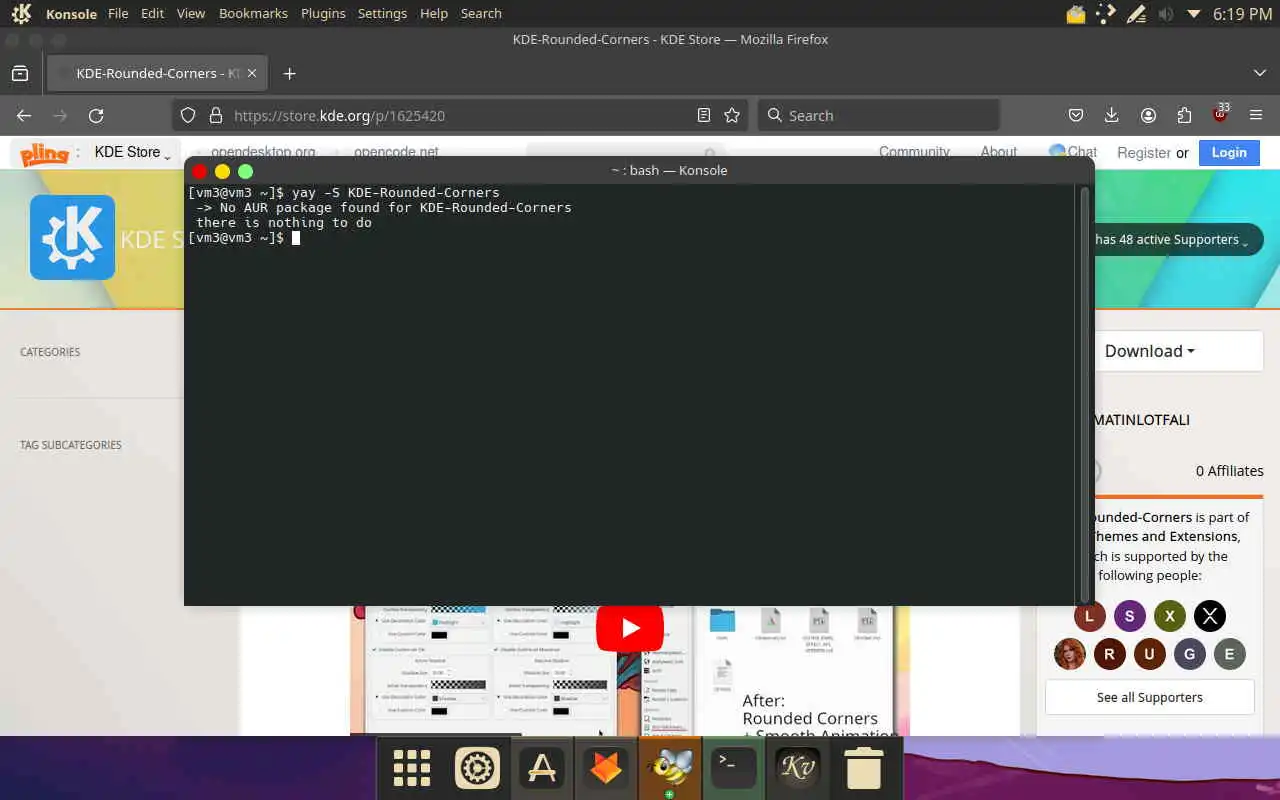Expand the KDE Store dropdown
This screenshot has width=1280, height=800.
[x=133, y=152]
